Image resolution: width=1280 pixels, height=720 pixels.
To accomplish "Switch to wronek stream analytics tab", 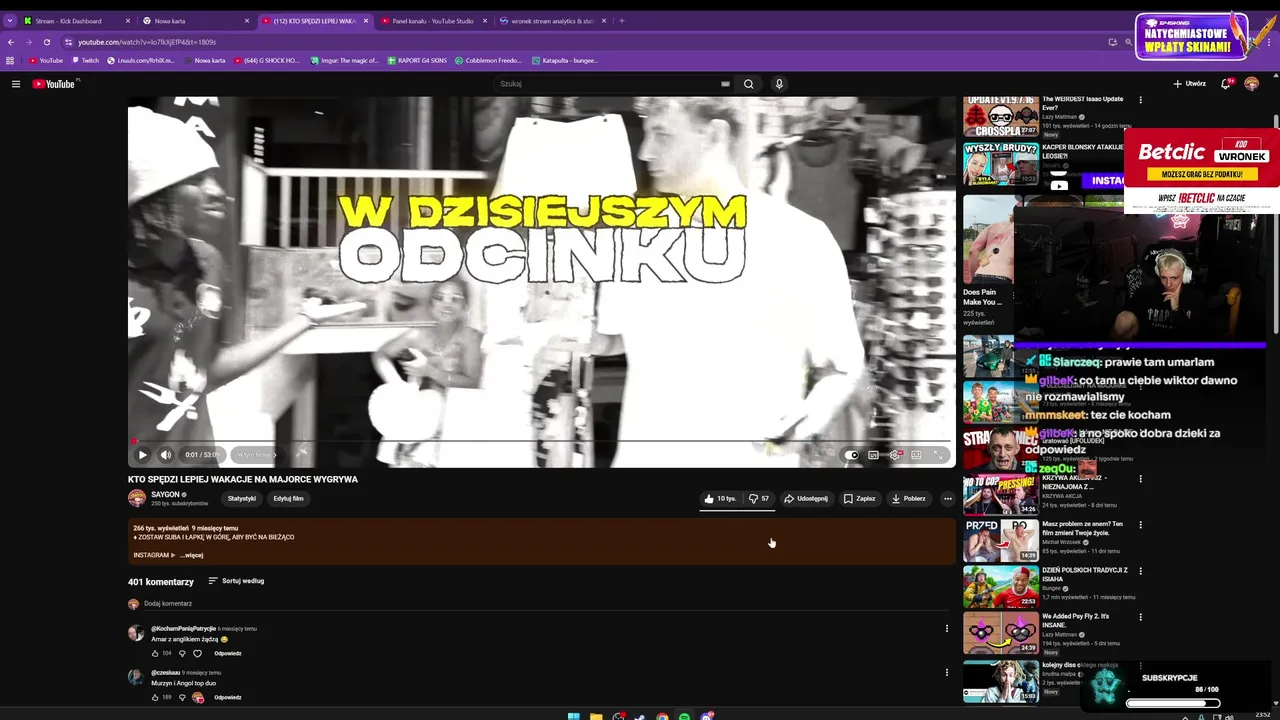I will (552, 21).
